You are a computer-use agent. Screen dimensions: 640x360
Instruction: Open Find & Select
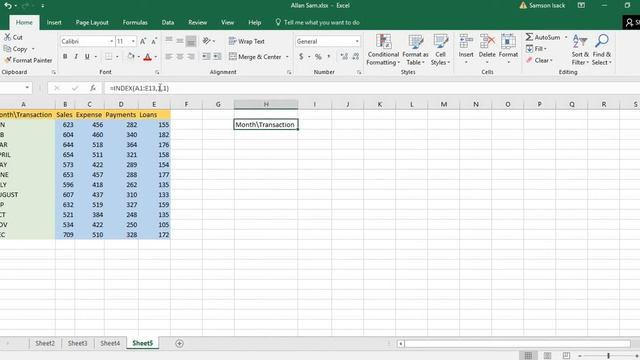click(602, 50)
